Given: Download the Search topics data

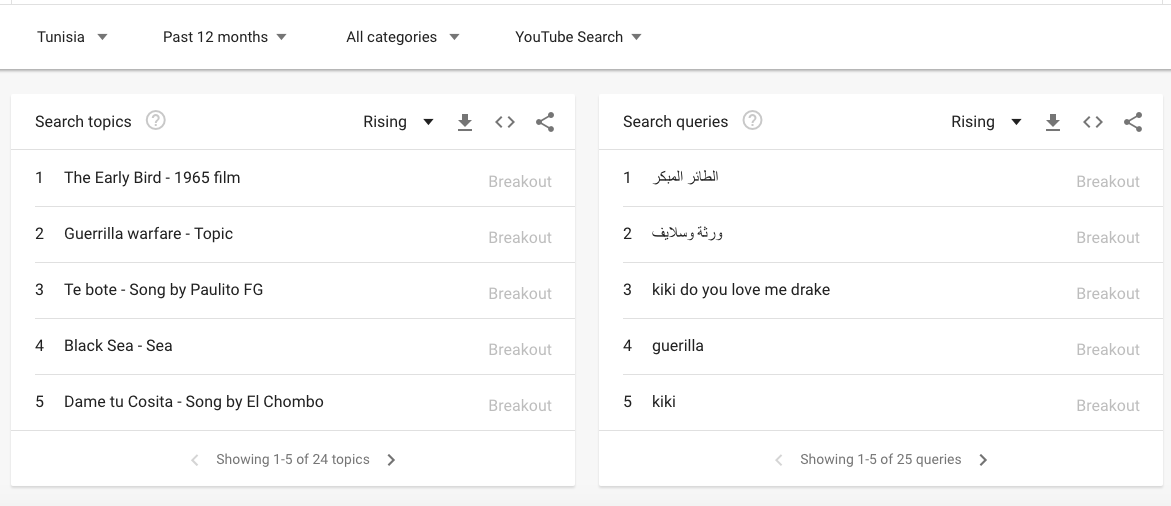Looking at the screenshot, I should coord(465,122).
